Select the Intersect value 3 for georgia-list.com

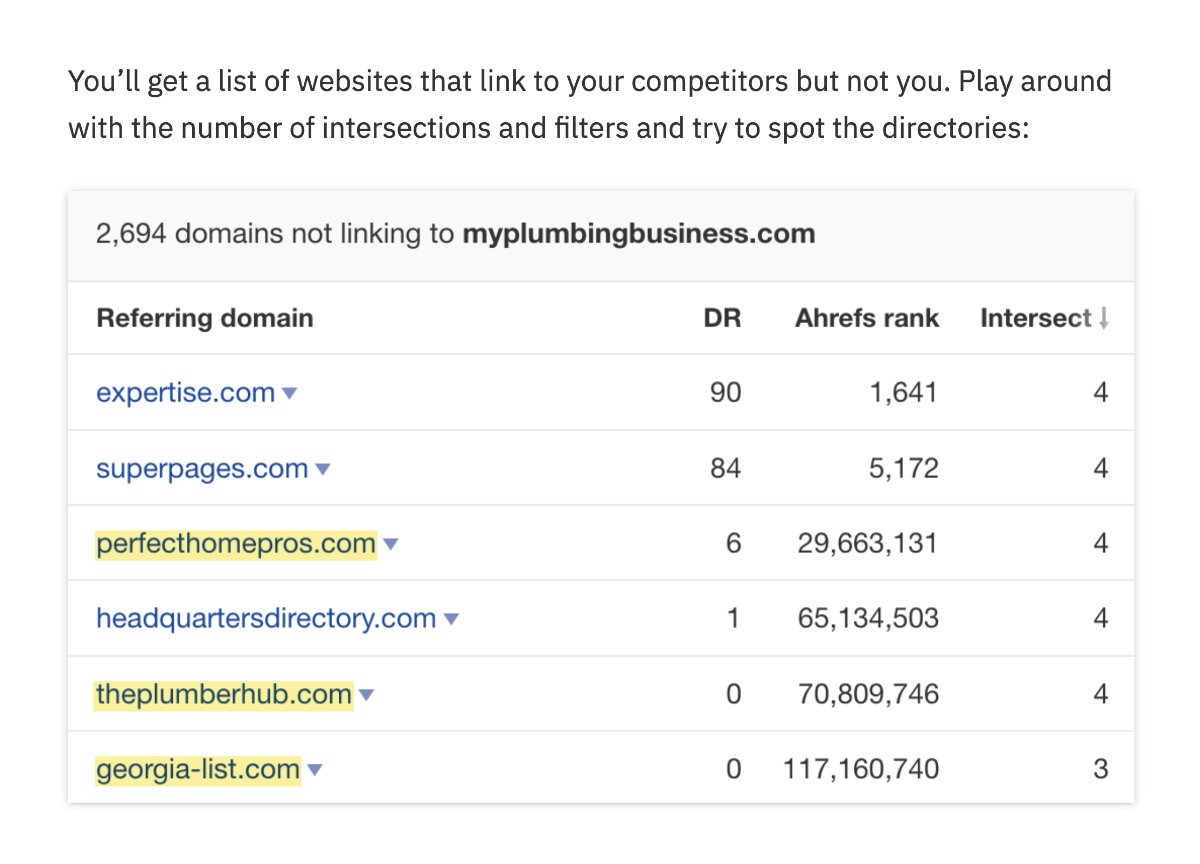[x=1101, y=770]
